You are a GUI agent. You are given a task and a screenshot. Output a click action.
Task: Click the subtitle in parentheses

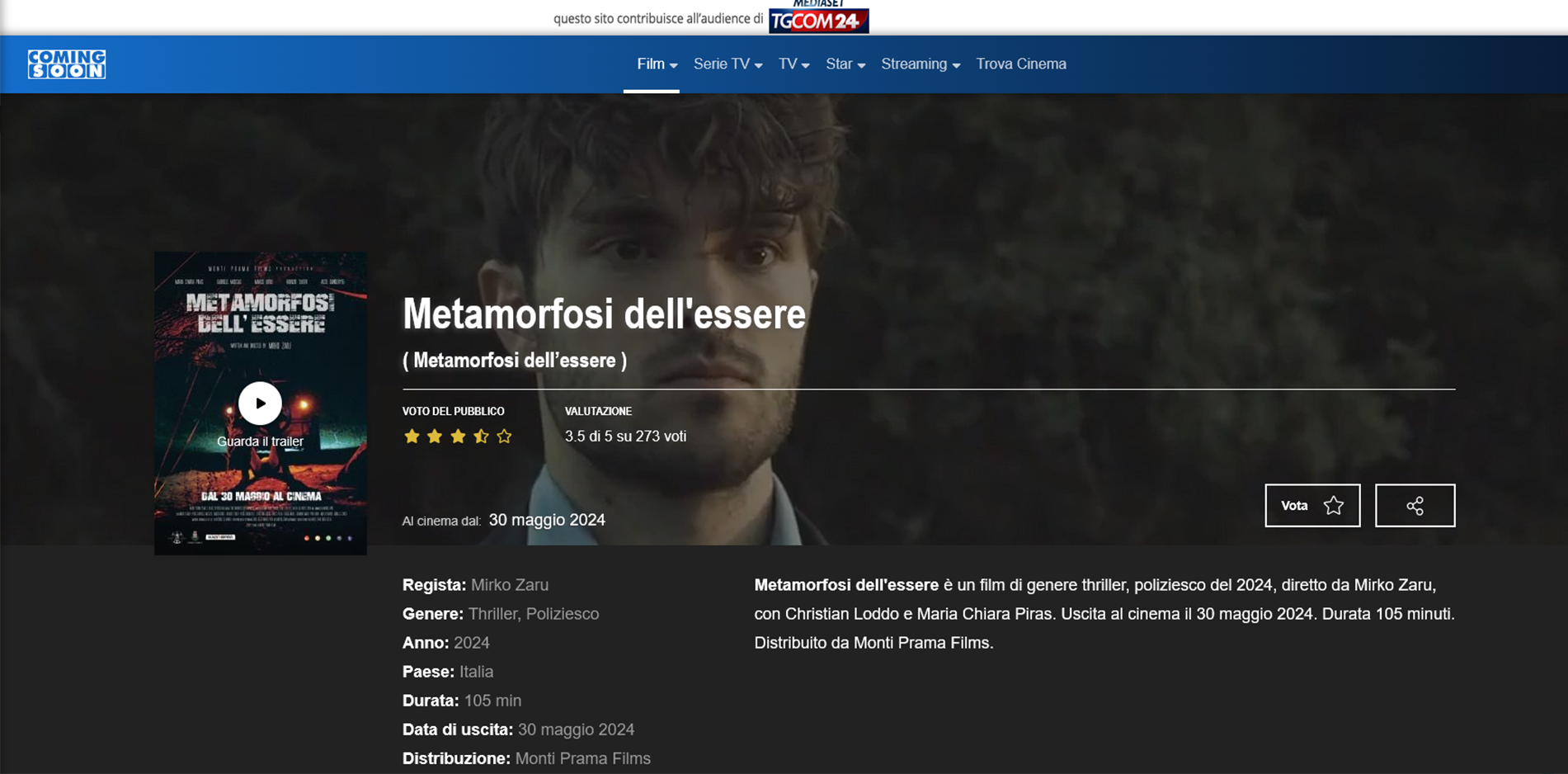pyautogui.click(x=515, y=361)
